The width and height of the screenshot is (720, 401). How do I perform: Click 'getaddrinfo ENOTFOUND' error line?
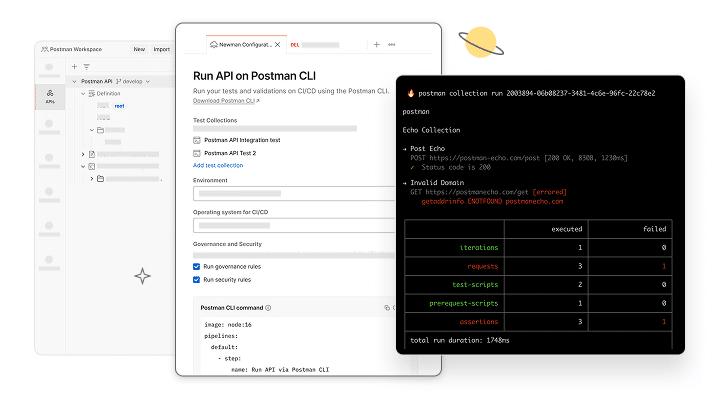[492, 201]
